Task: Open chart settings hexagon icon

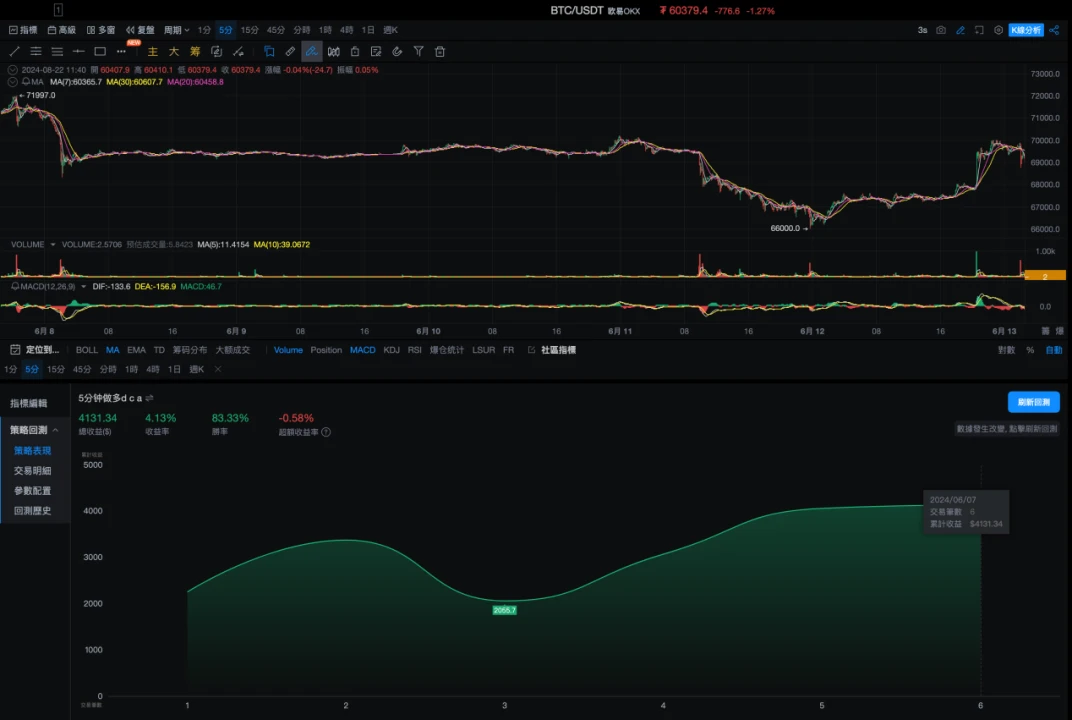Action: (x=998, y=30)
